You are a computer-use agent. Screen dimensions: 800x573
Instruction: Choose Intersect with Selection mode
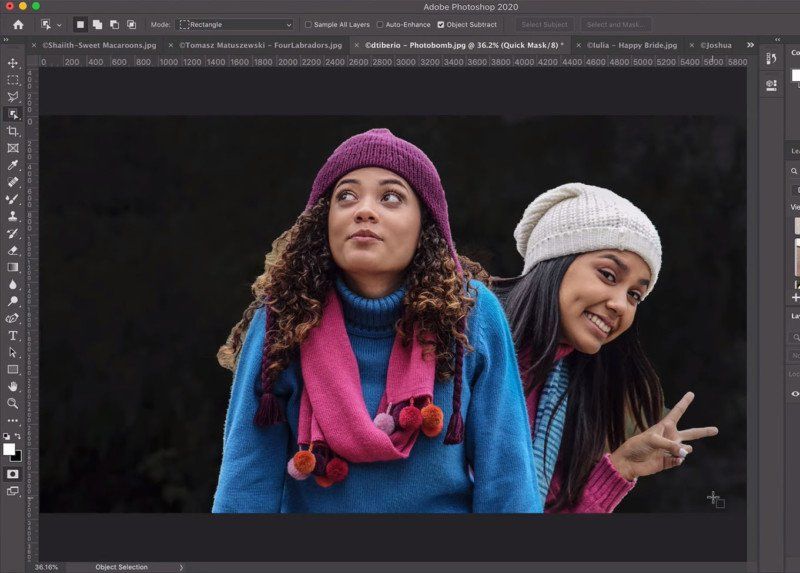click(x=132, y=24)
